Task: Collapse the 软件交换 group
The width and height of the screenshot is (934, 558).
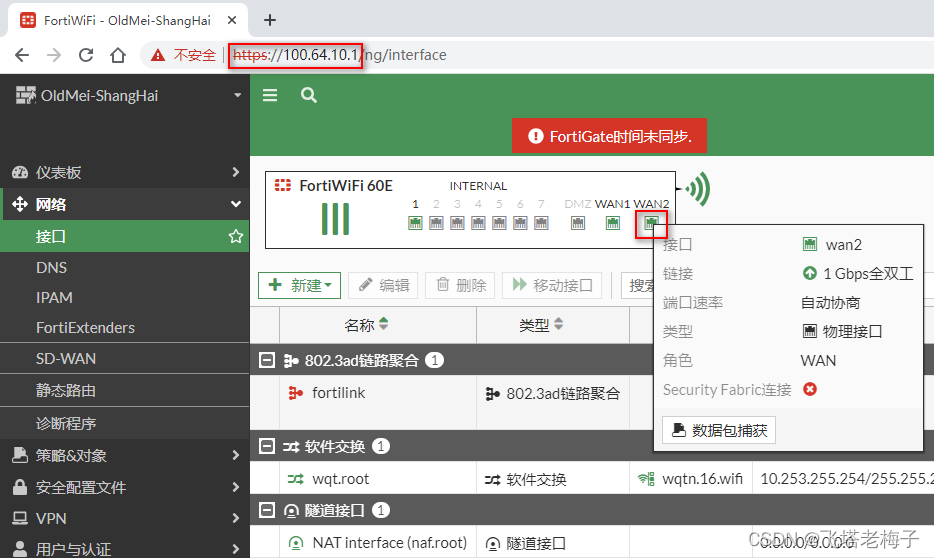Action: coord(267,446)
